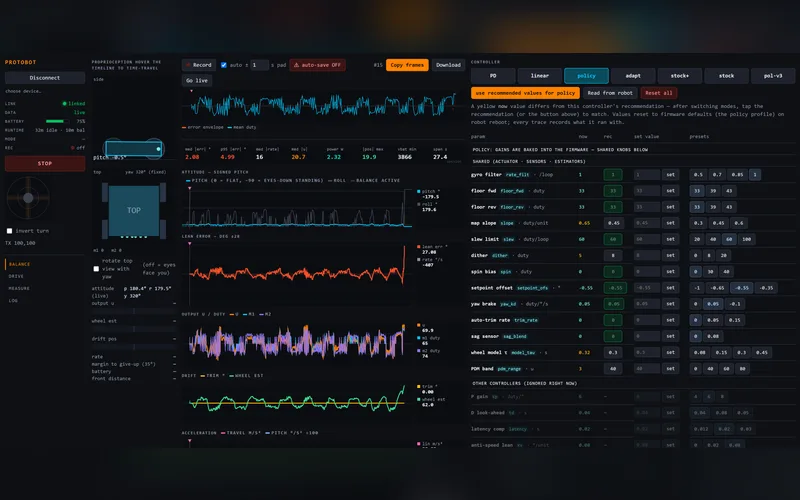Click Read from robot button
The height and width of the screenshot is (500, 800).
click(610, 93)
